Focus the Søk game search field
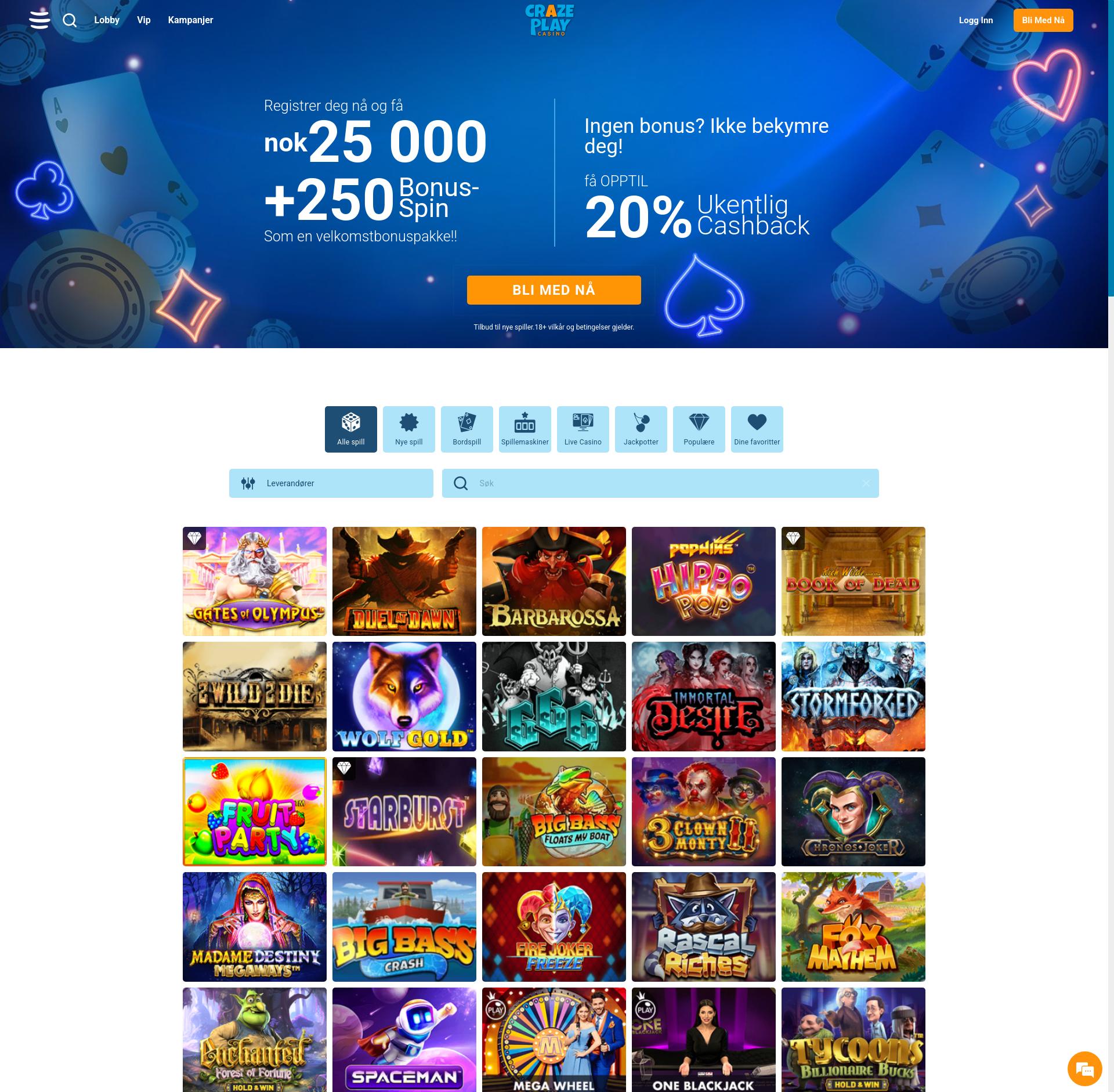 660,483
